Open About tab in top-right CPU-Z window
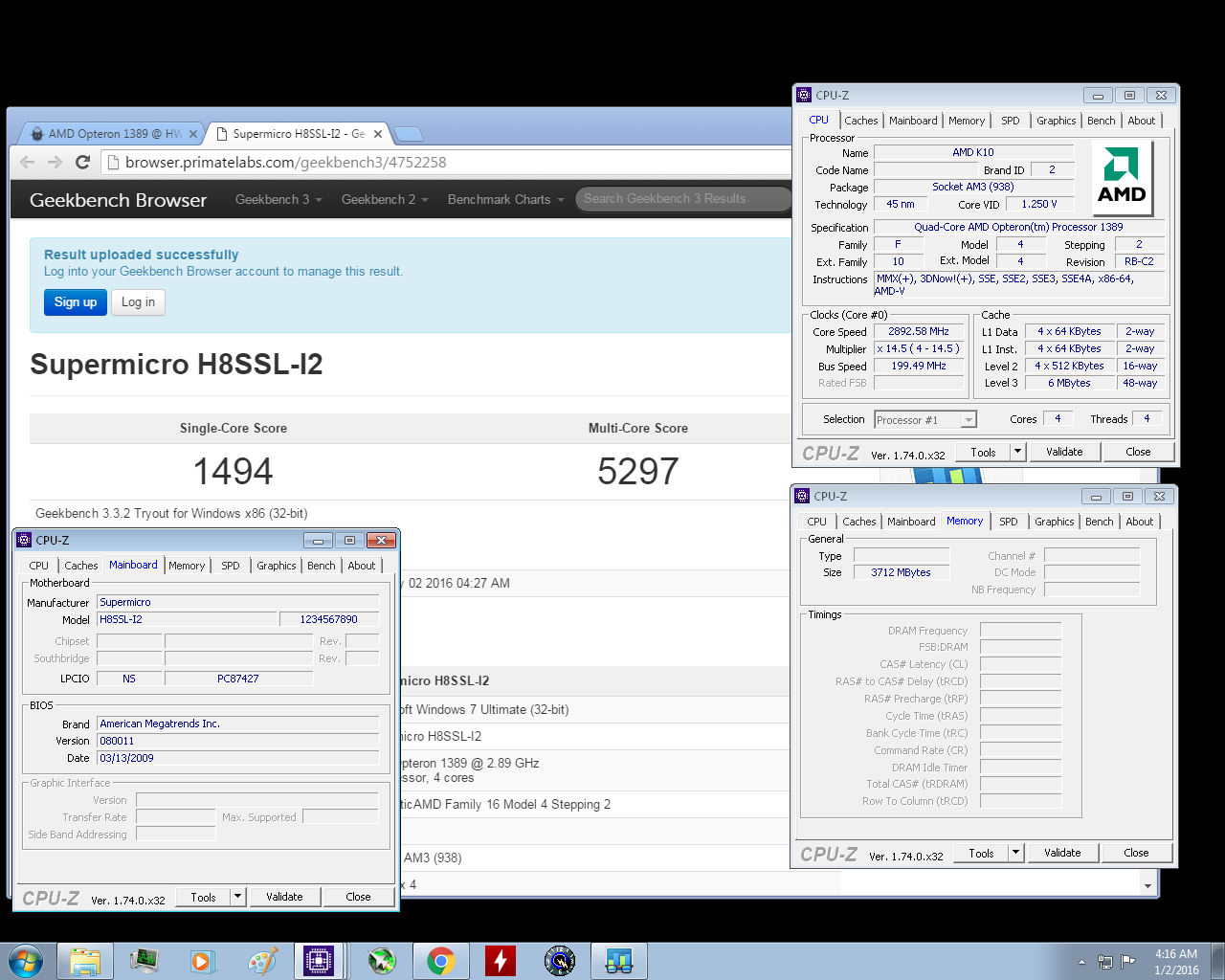 (x=1142, y=121)
